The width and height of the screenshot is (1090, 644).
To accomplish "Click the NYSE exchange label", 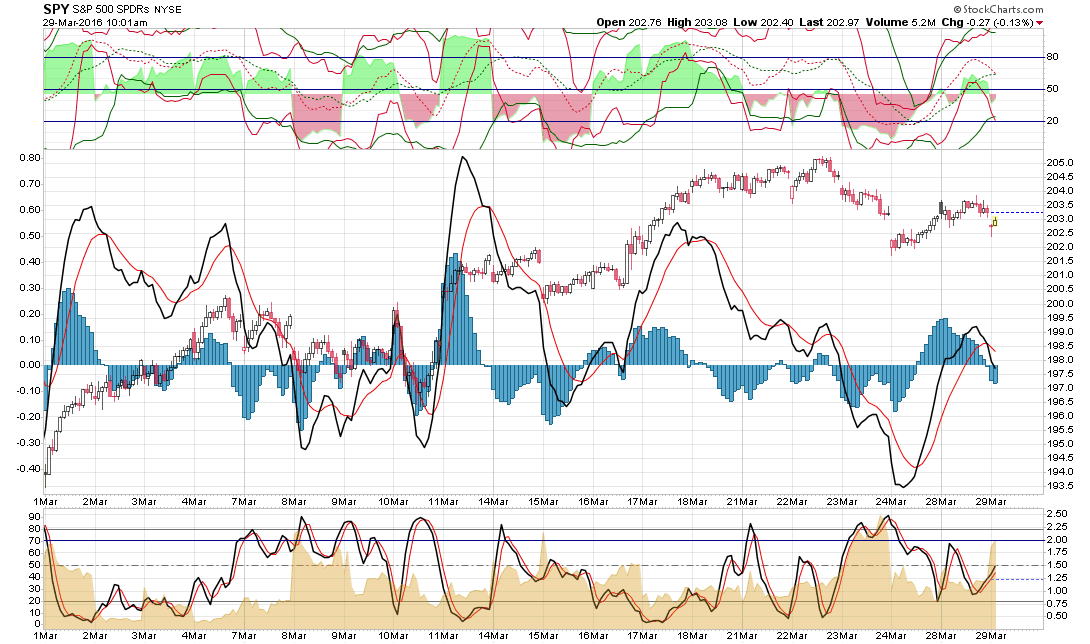I will click(x=169, y=10).
